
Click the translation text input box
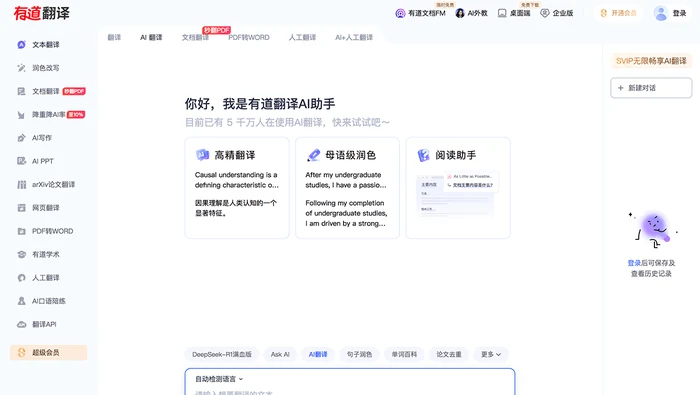click(350, 383)
